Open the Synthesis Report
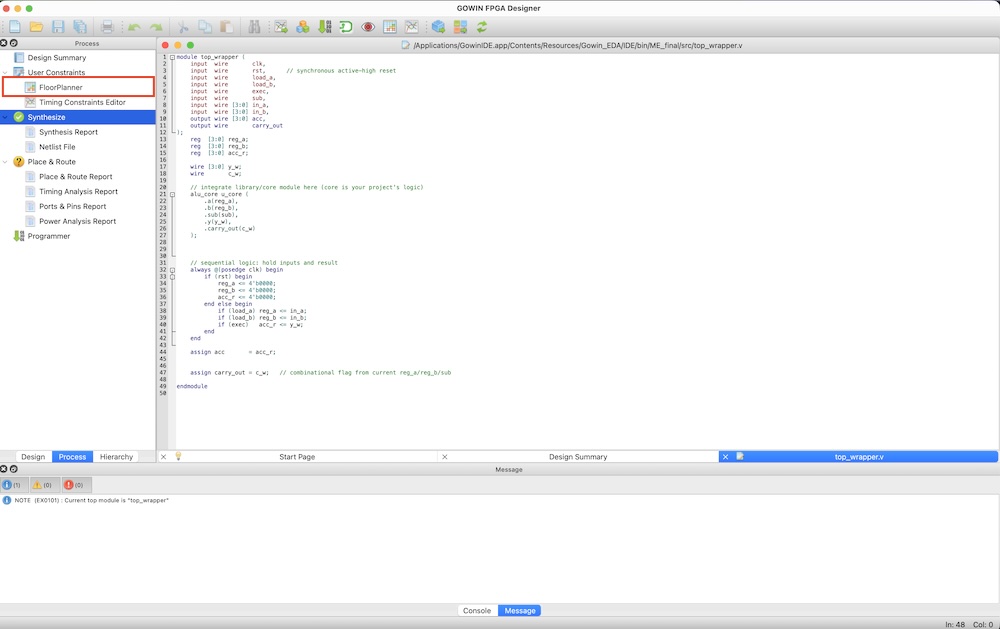This screenshot has height=629, width=1000. 68,132
